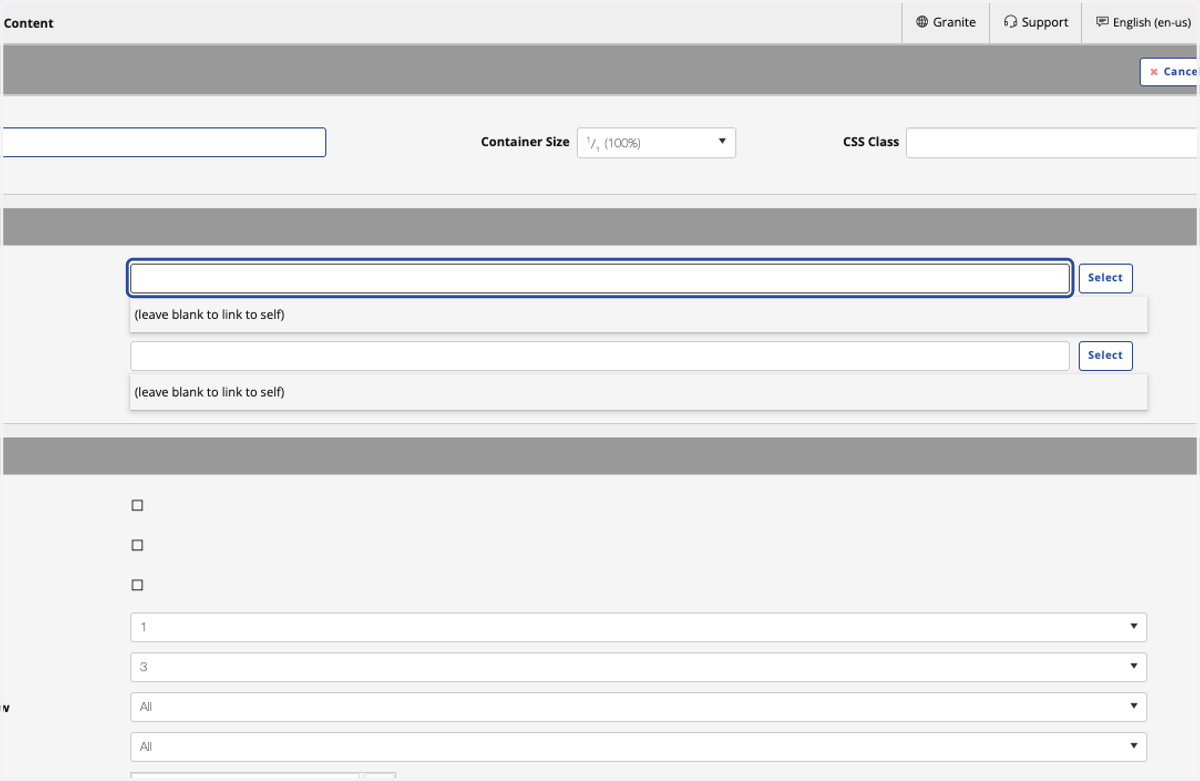
Task: Toggle the second checkbox
Action: [138, 545]
